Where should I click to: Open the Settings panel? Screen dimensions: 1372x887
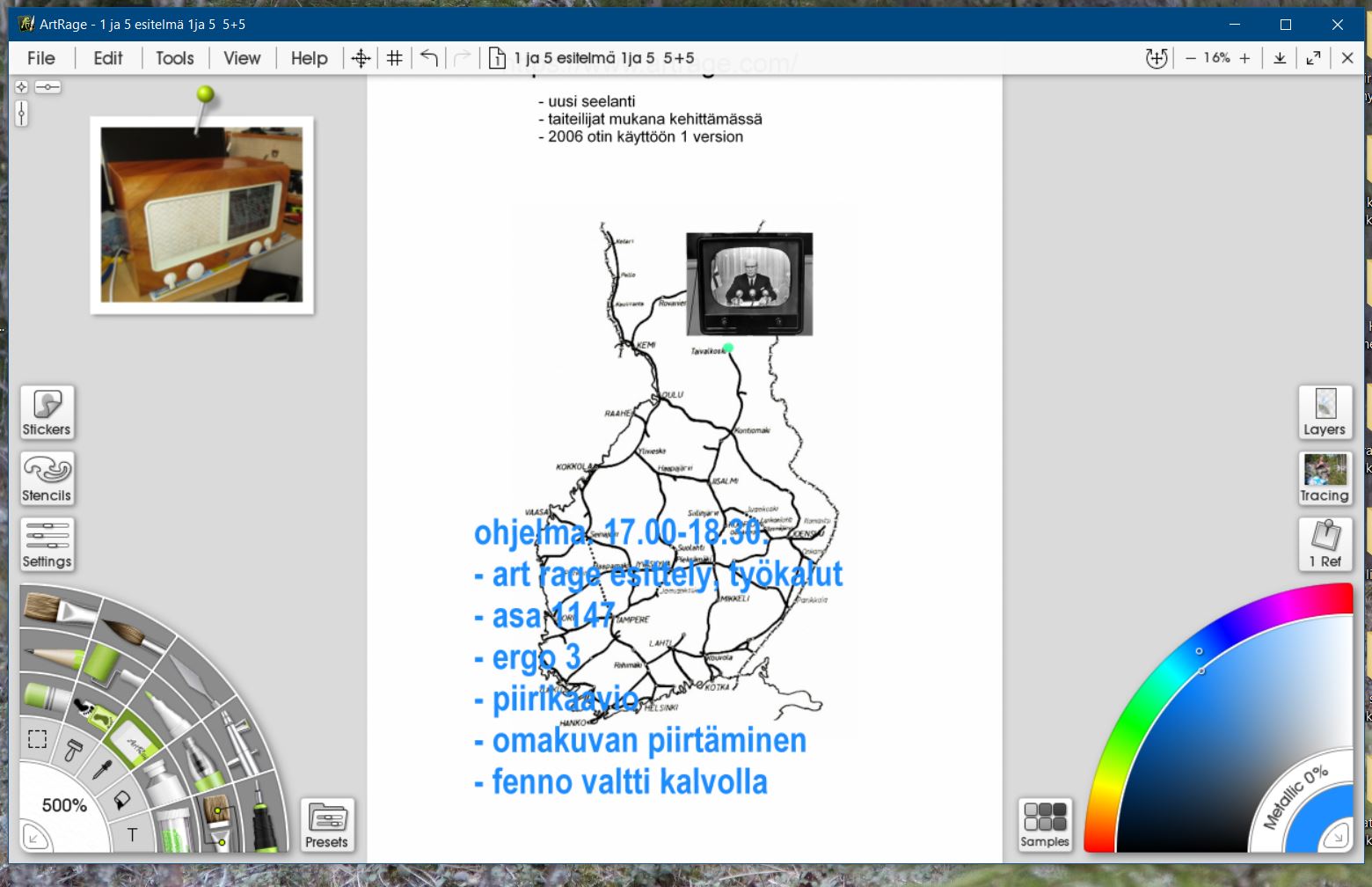pos(47,544)
